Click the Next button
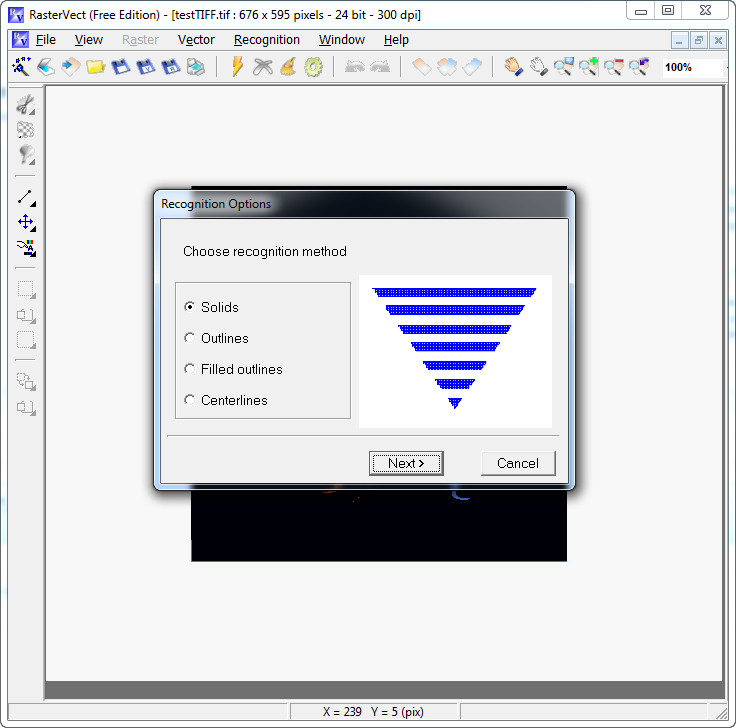 click(x=406, y=463)
